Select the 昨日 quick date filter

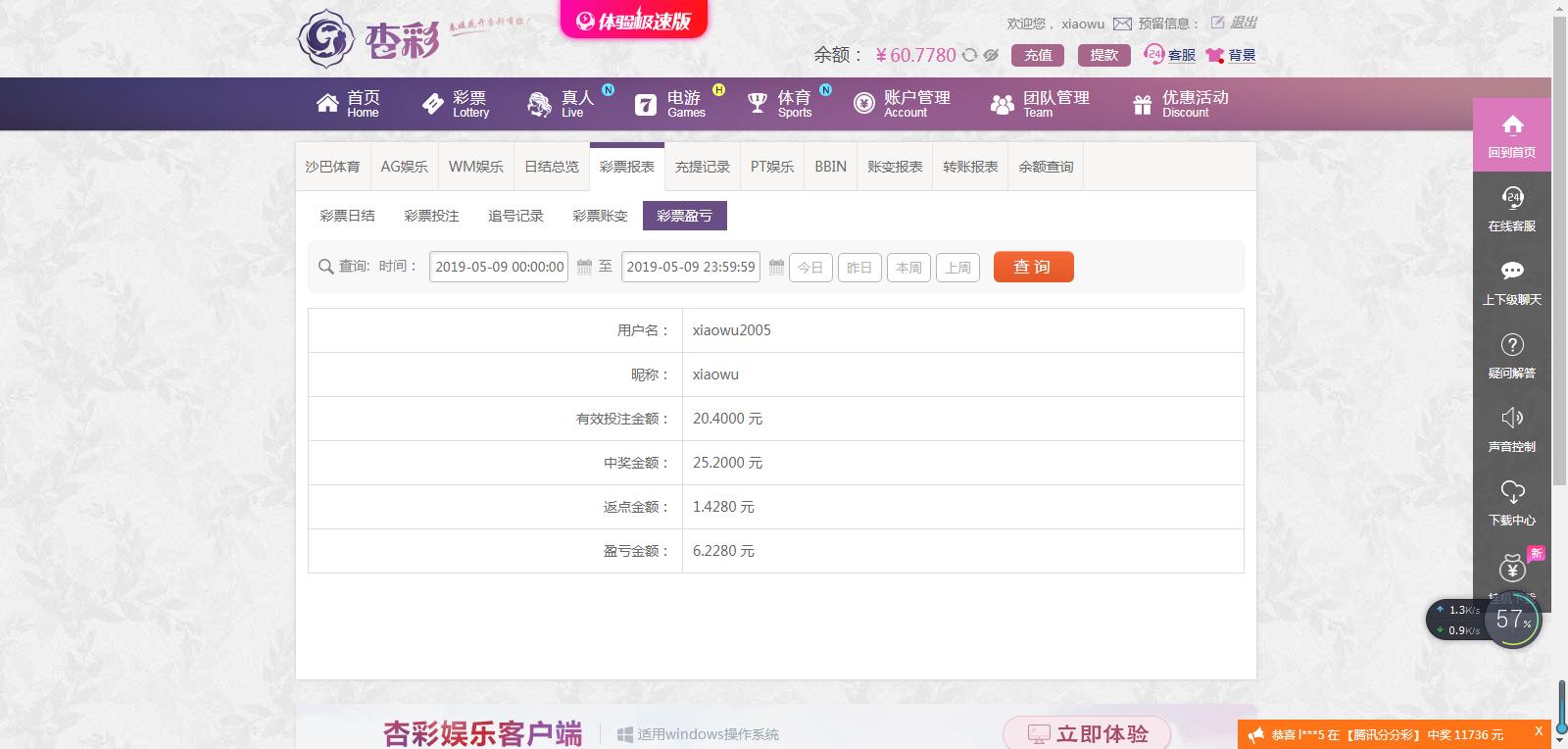click(x=859, y=268)
